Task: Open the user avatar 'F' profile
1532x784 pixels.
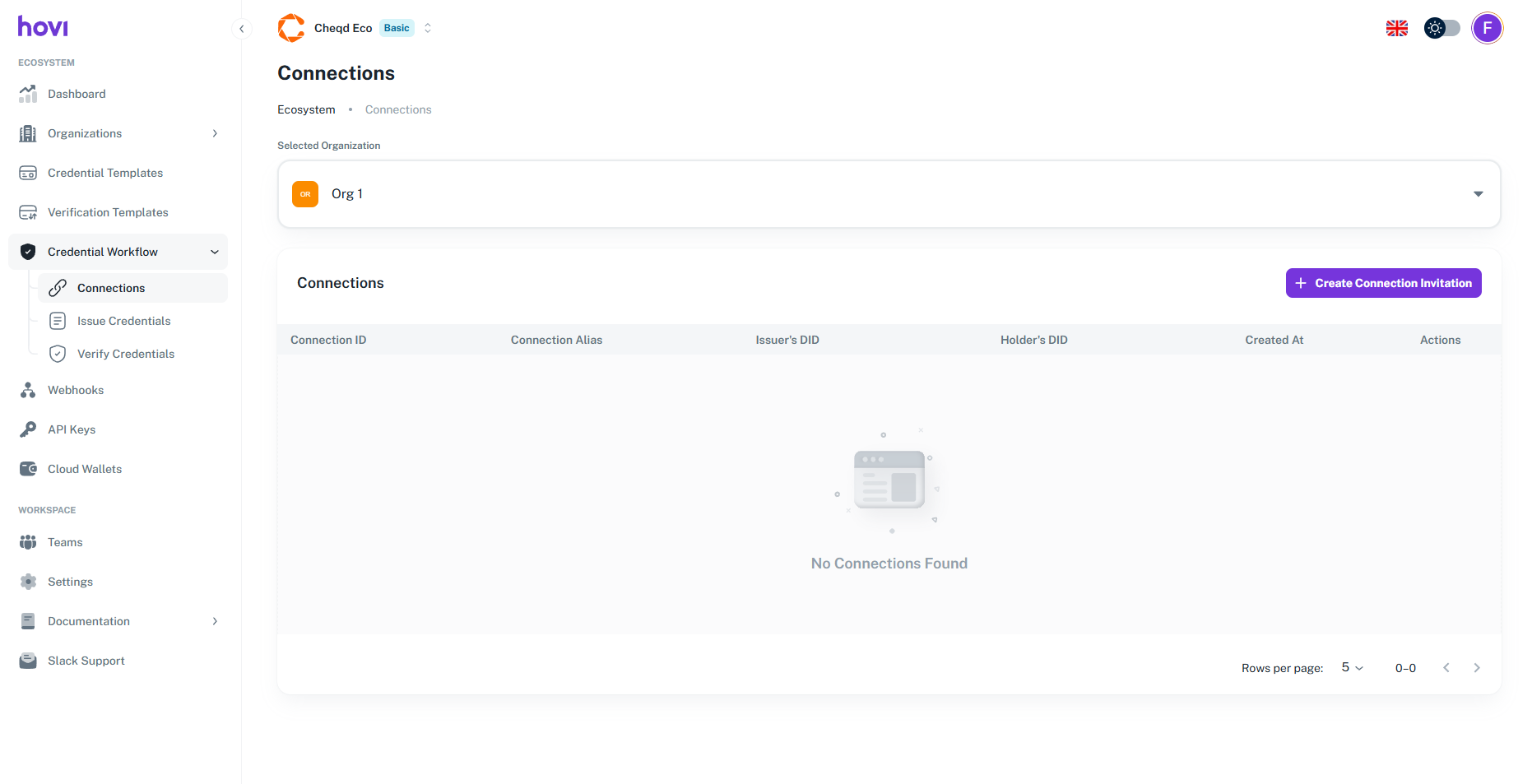Action: click(x=1487, y=28)
